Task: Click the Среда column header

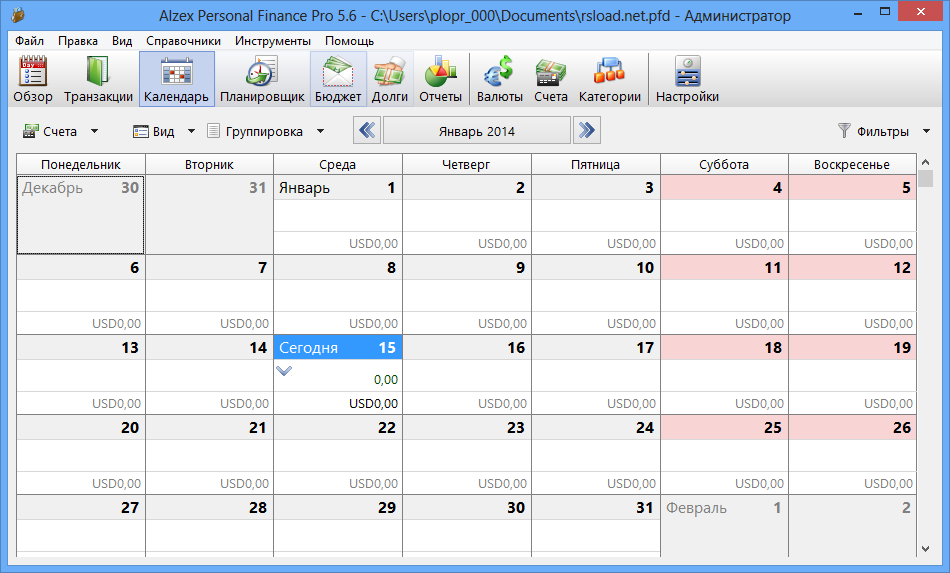Action: tap(338, 164)
